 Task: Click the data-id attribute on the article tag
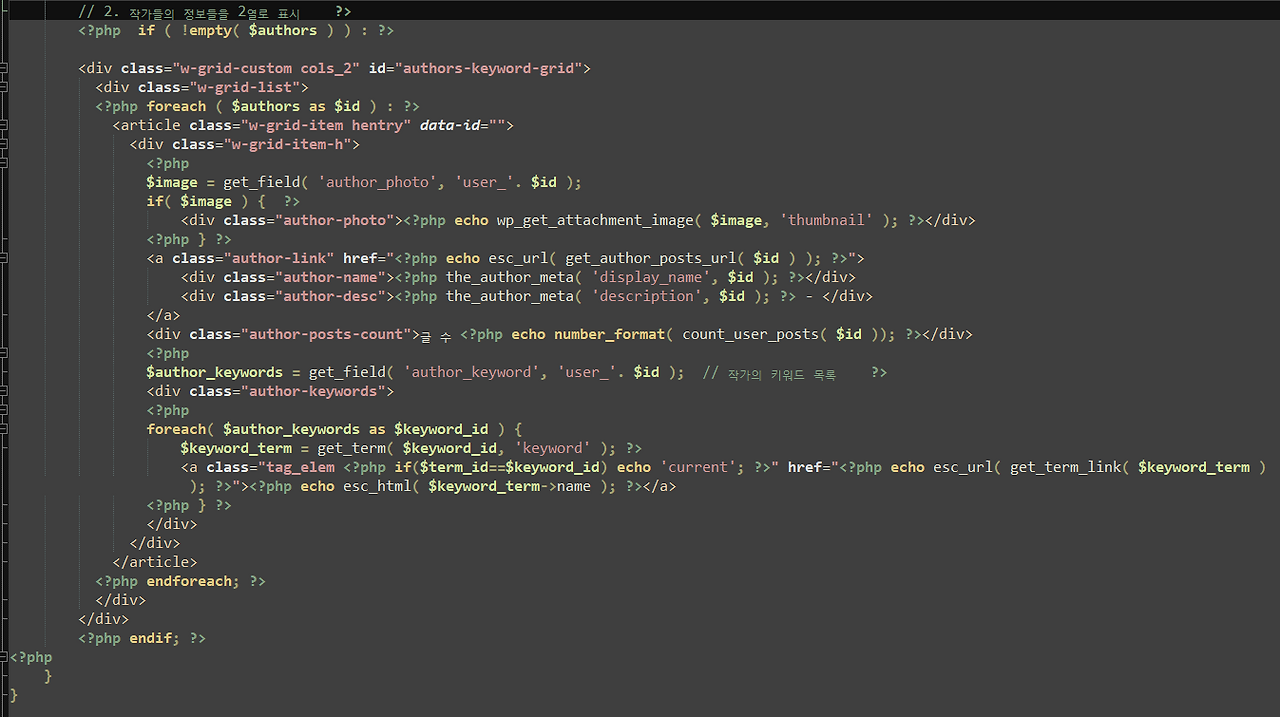466,125
